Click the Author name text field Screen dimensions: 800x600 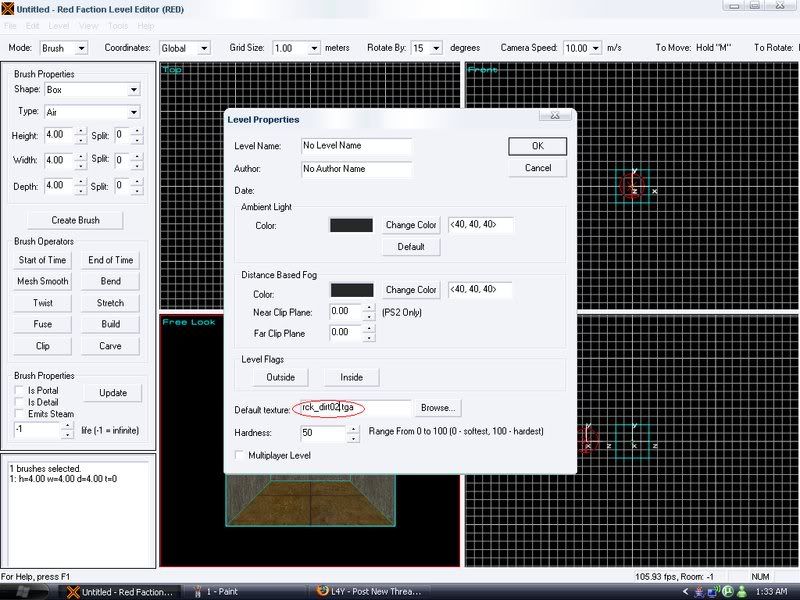click(x=356, y=169)
